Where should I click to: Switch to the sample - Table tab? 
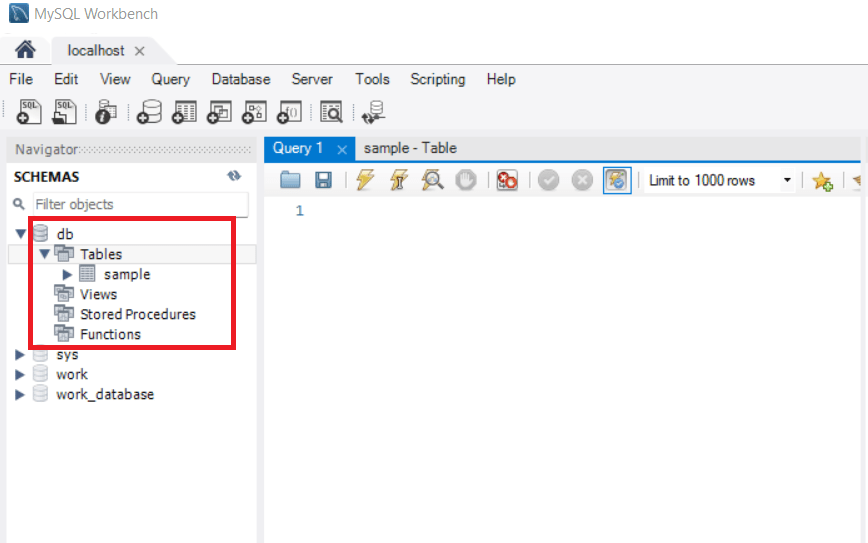point(410,148)
